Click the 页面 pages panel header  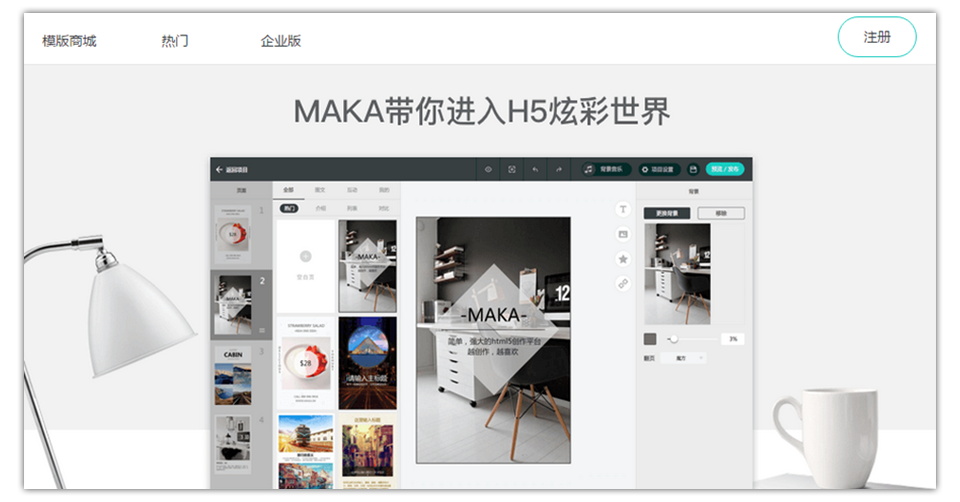click(241, 190)
